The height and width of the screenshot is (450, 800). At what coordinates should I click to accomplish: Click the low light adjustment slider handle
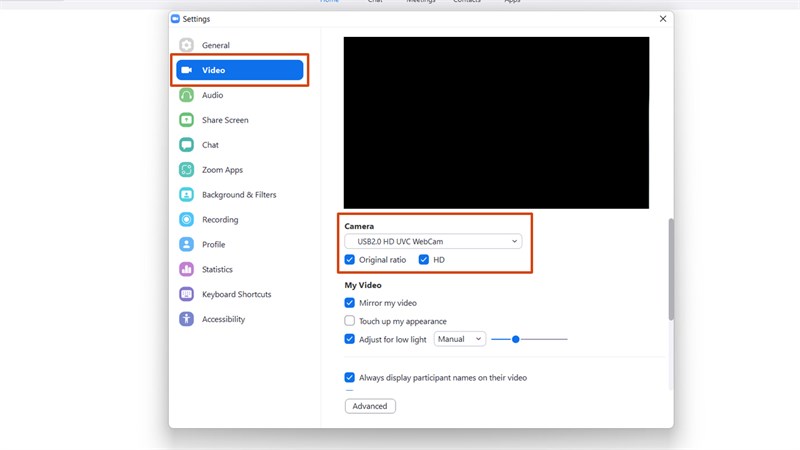click(516, 339)
